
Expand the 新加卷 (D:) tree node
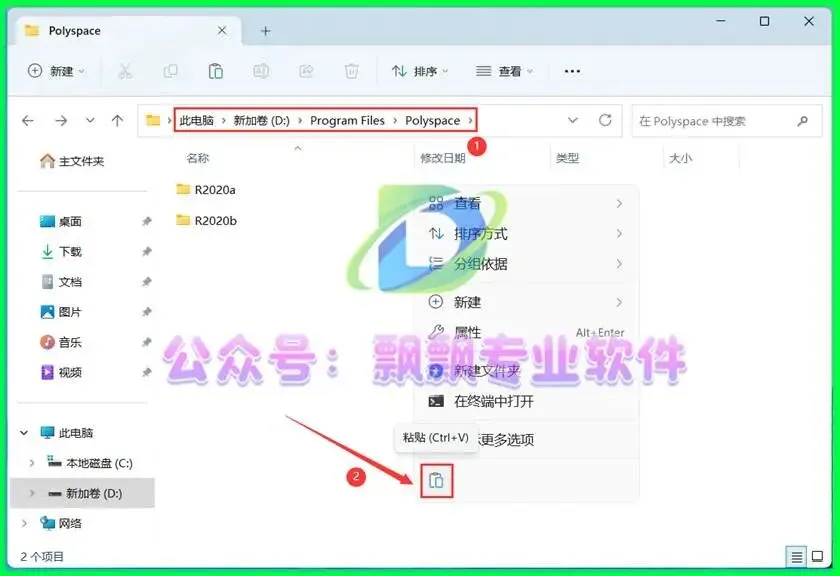click(x=32, y=493)
